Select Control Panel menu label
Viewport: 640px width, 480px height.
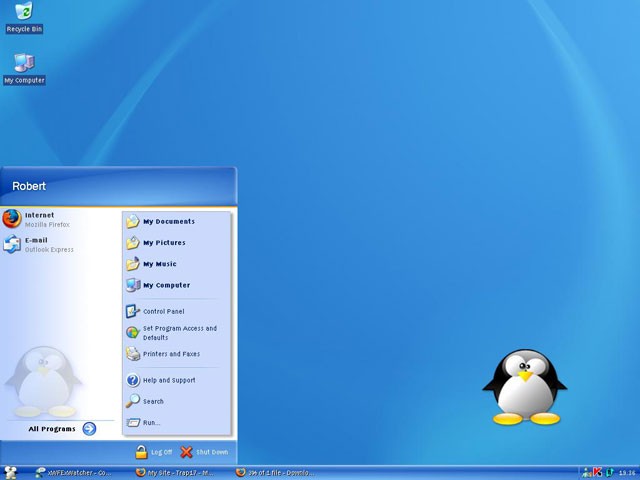[x=164, y=311]
